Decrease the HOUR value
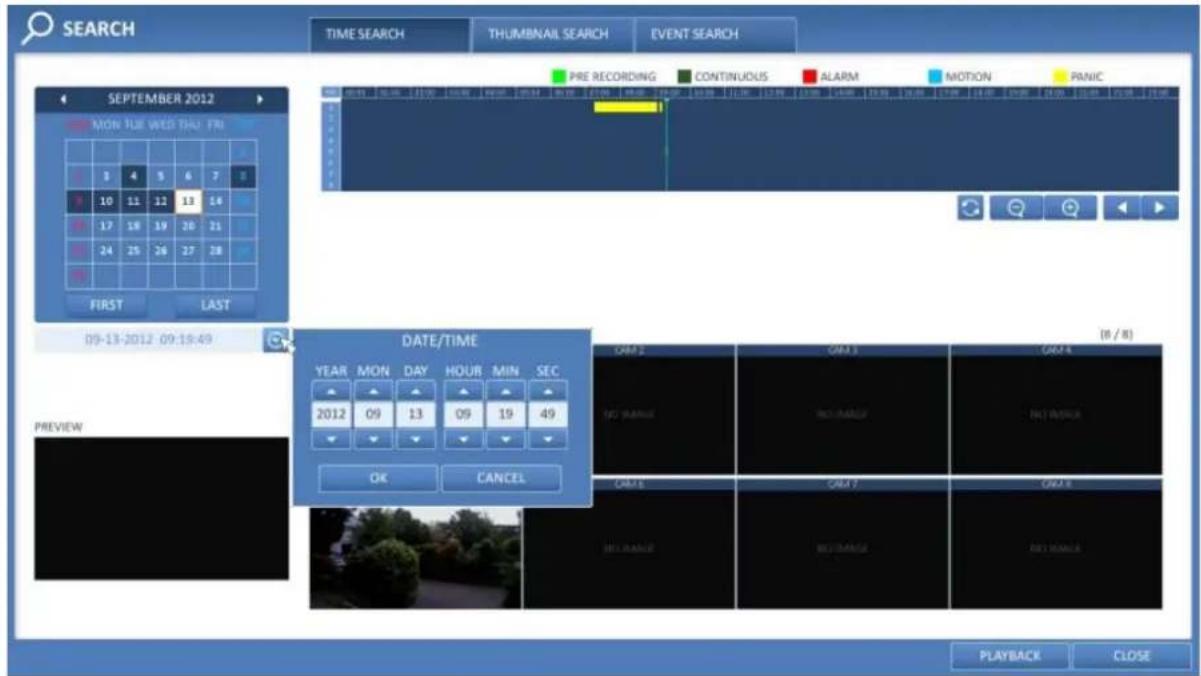1201x676 pixels. point(463,439)
